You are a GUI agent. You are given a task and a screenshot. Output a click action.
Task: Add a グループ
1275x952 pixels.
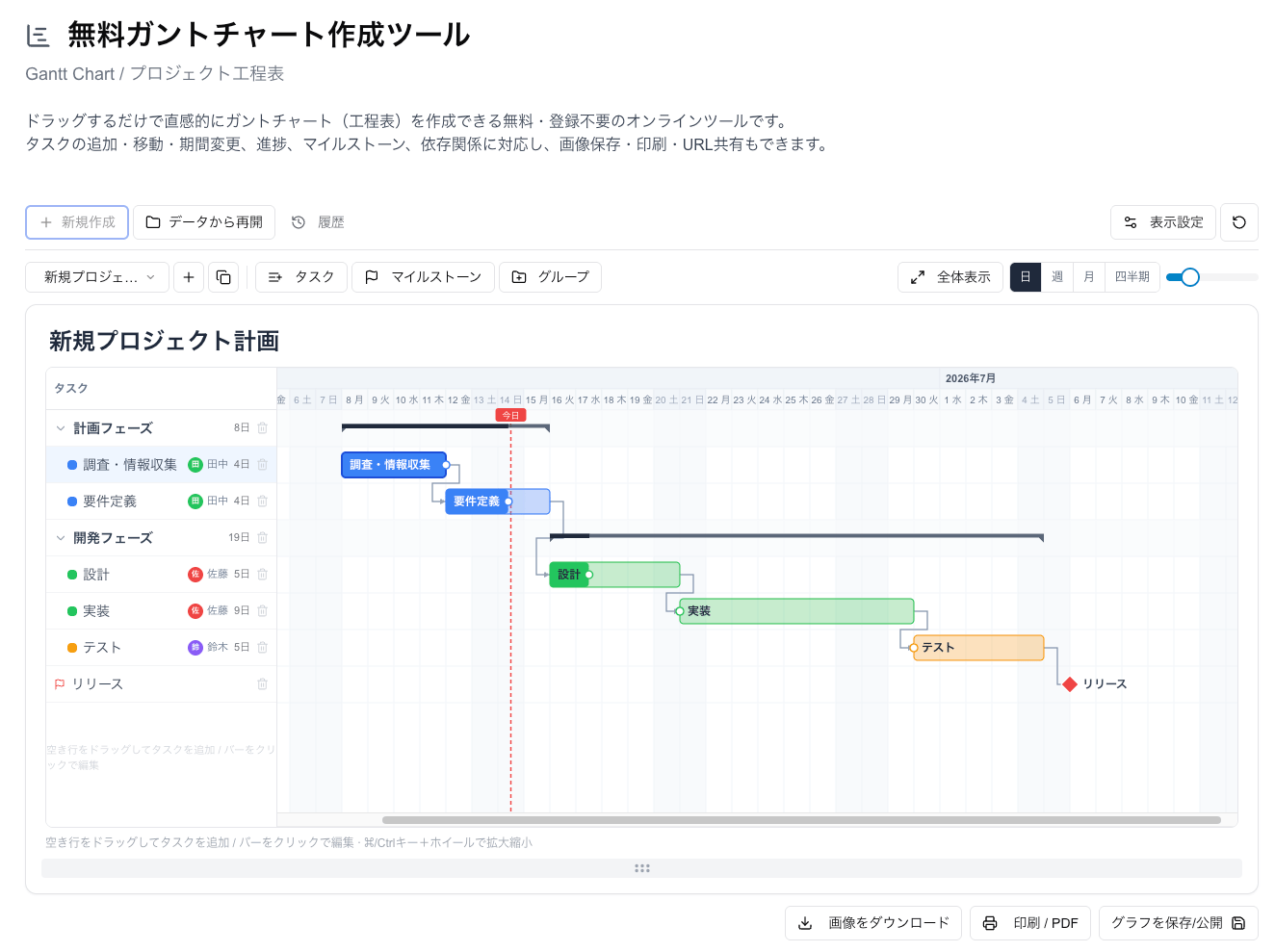click(x=551, y=277)
